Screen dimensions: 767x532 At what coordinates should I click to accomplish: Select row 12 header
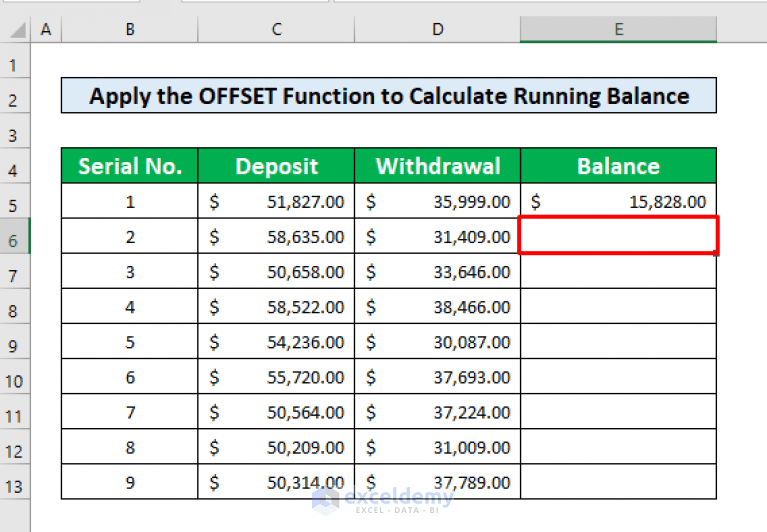coord(15,447)
